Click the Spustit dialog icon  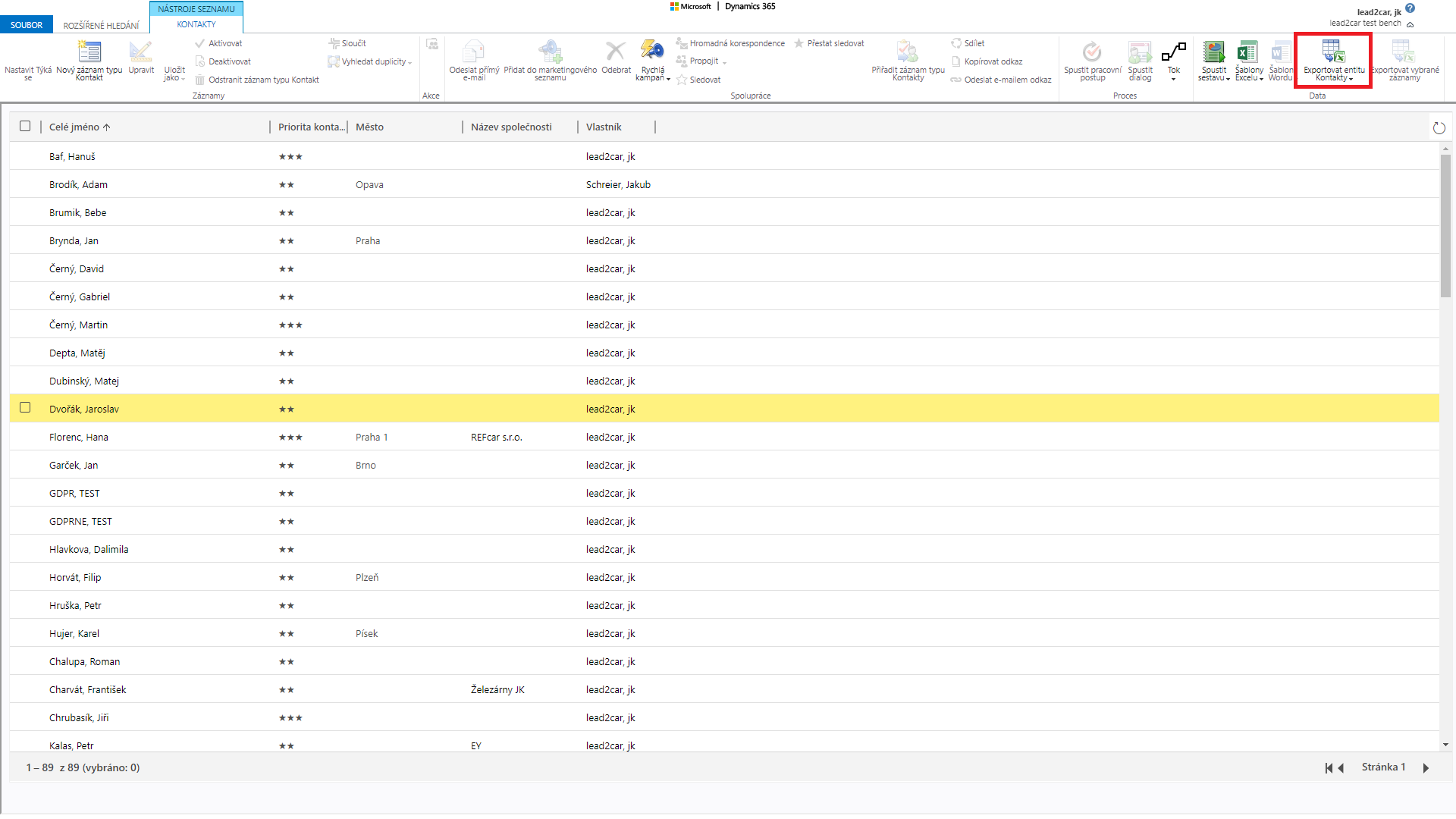pos(1140,52)
